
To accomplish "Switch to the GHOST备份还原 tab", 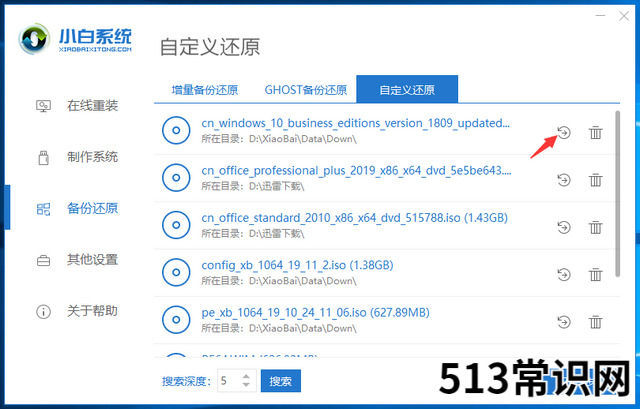I will [306, 90].
